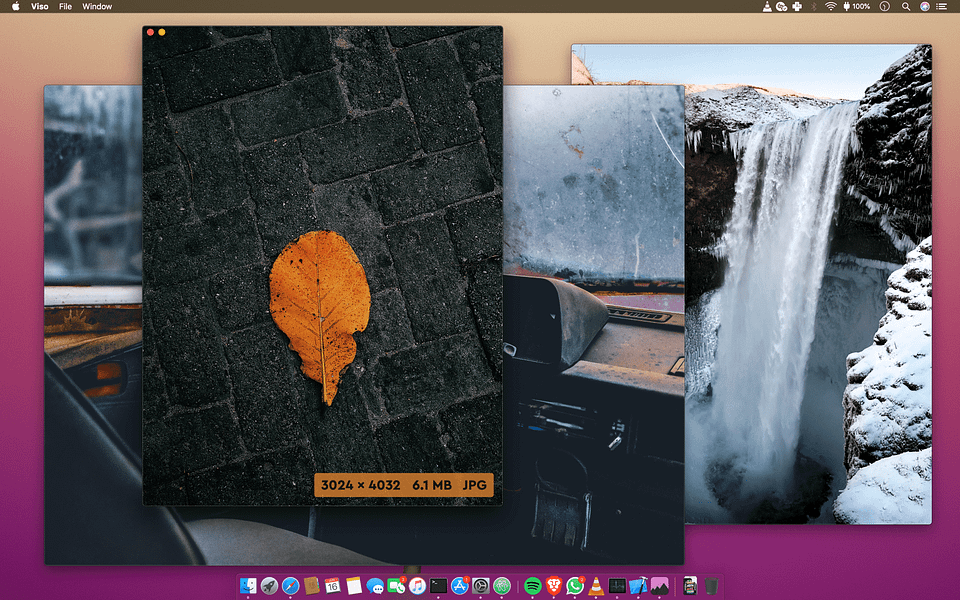
Task: Open FaceTime from the Dock
Action: 396,586
